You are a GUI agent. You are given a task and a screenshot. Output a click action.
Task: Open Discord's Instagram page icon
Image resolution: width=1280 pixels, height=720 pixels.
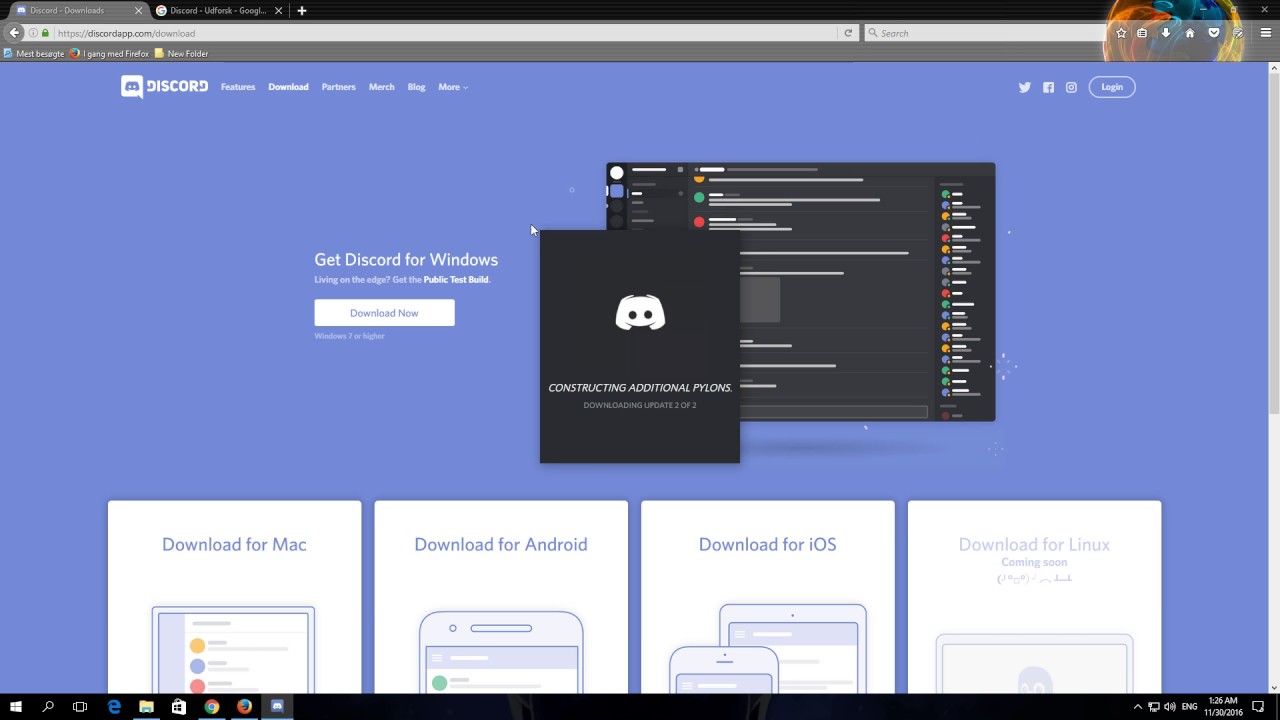tap(1071, 87)
